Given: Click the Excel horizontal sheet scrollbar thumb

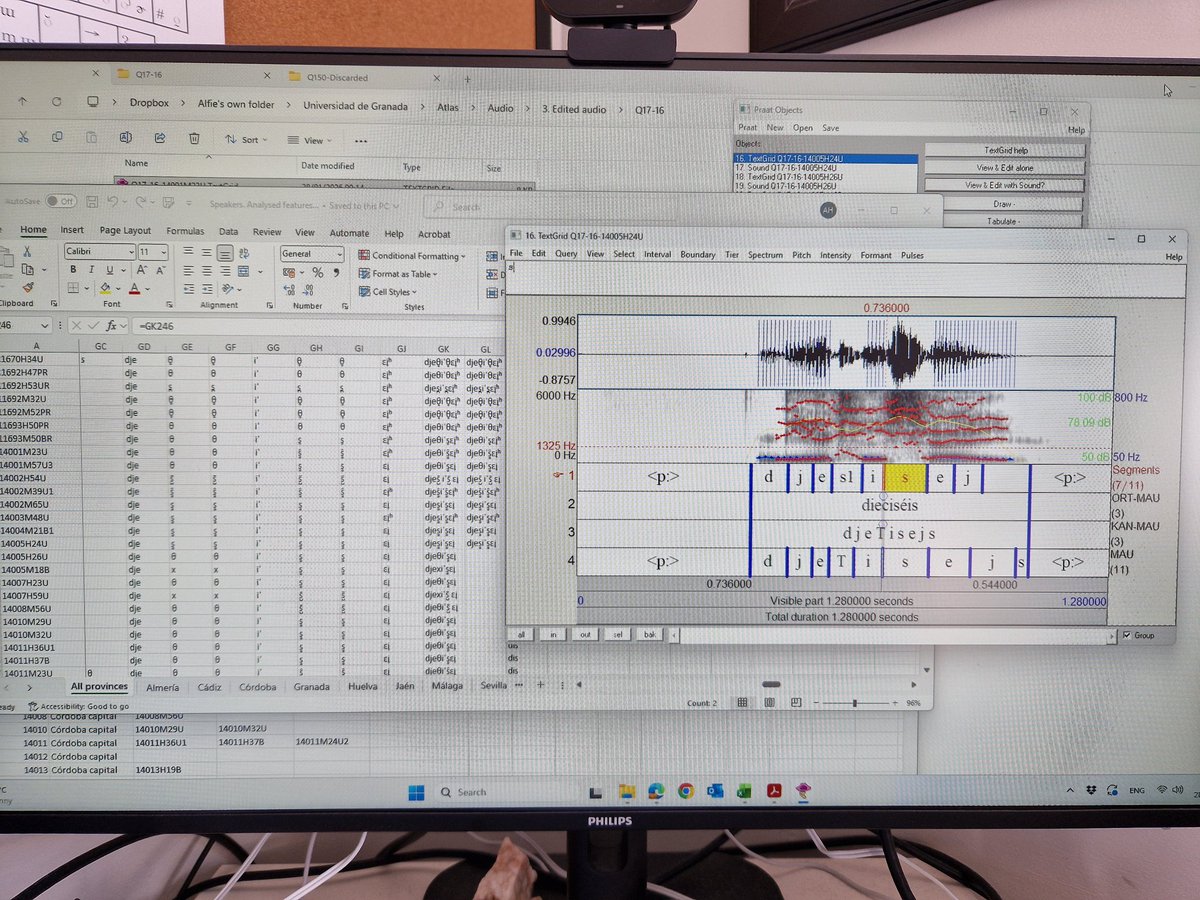Looking at the screenshot, I should coord(770,683).
